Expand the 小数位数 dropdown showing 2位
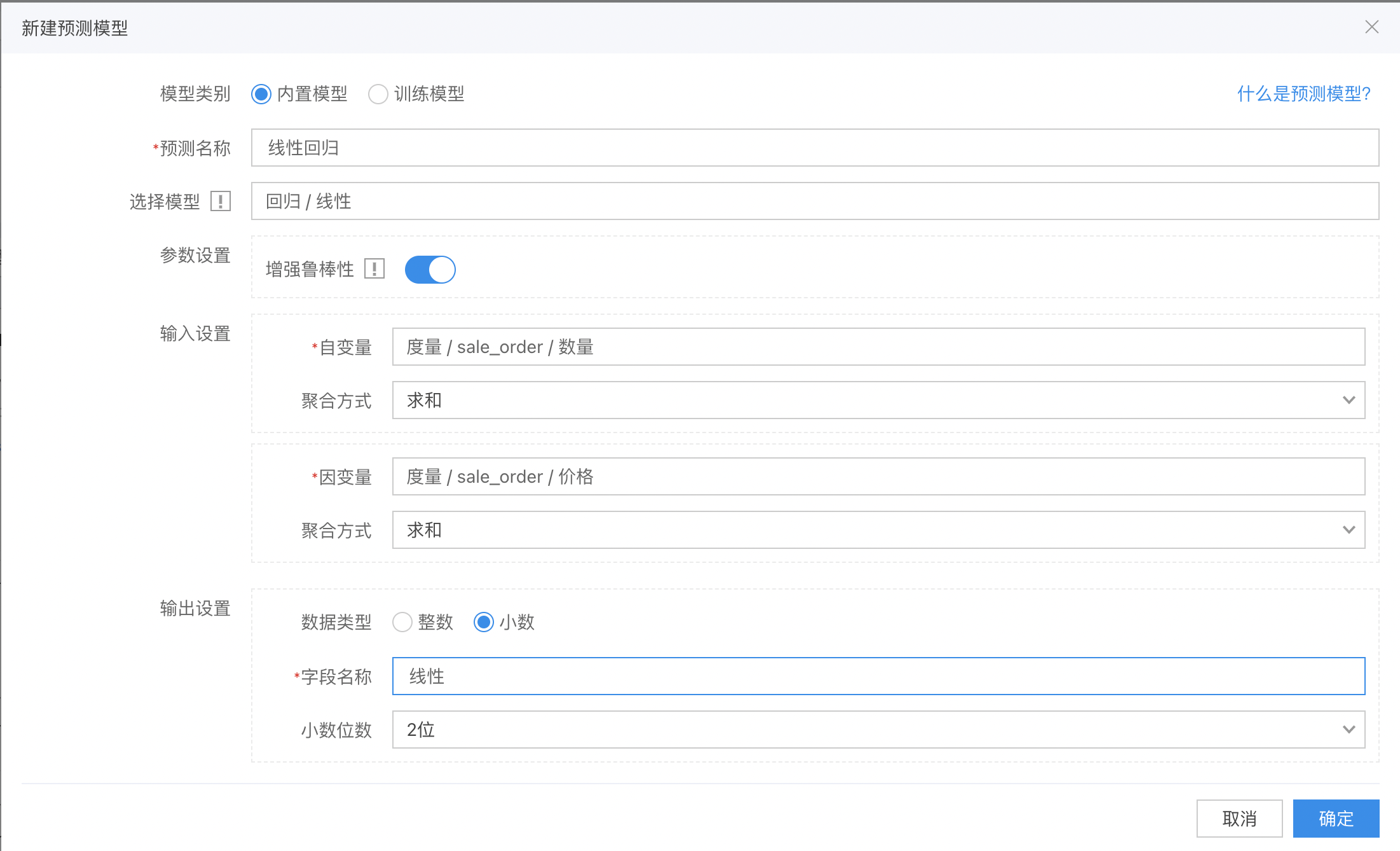Screen dimensions: 1400x851 (879, 730)
